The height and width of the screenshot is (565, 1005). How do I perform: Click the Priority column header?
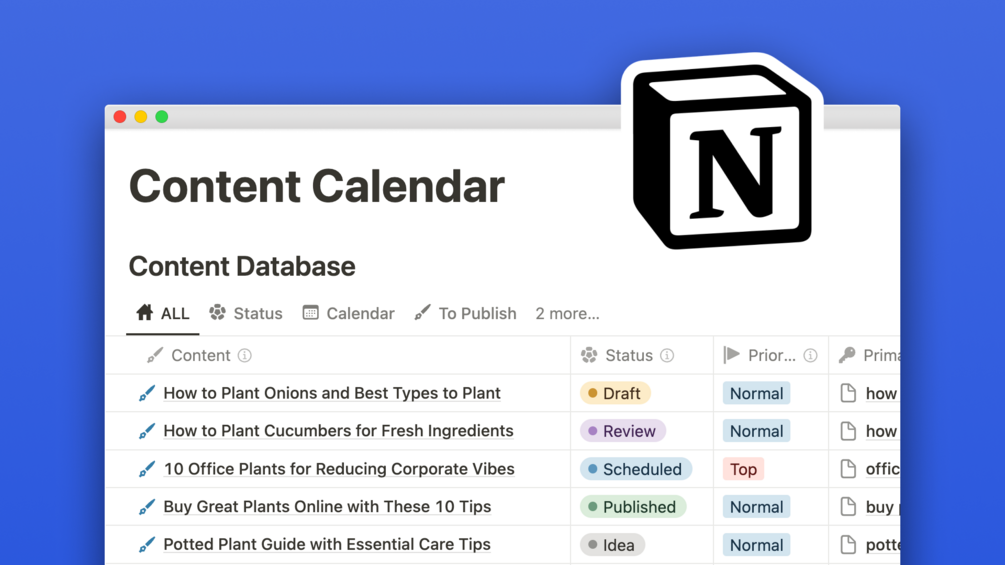click(771, 356)
